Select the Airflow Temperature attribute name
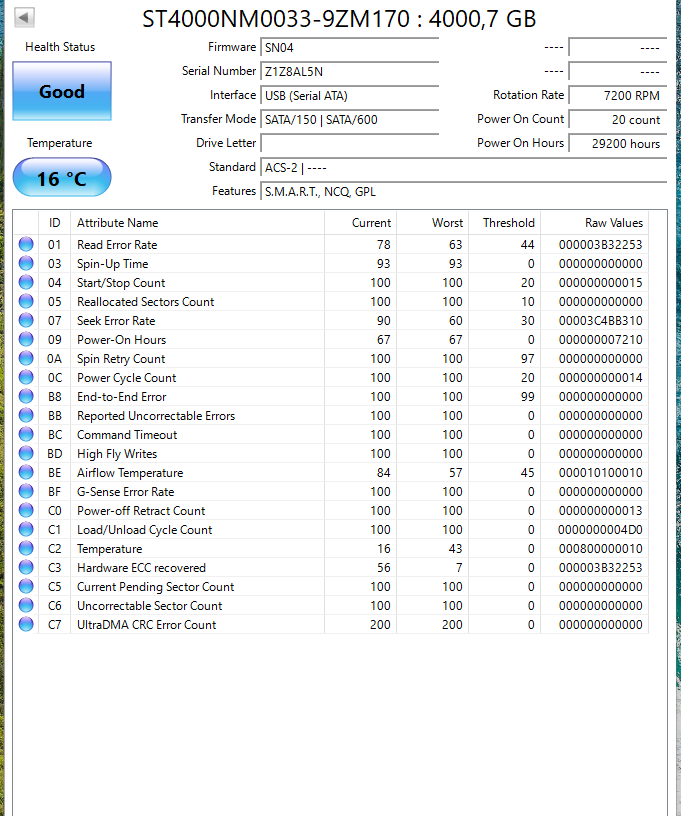681x816 pixels. 130,473
